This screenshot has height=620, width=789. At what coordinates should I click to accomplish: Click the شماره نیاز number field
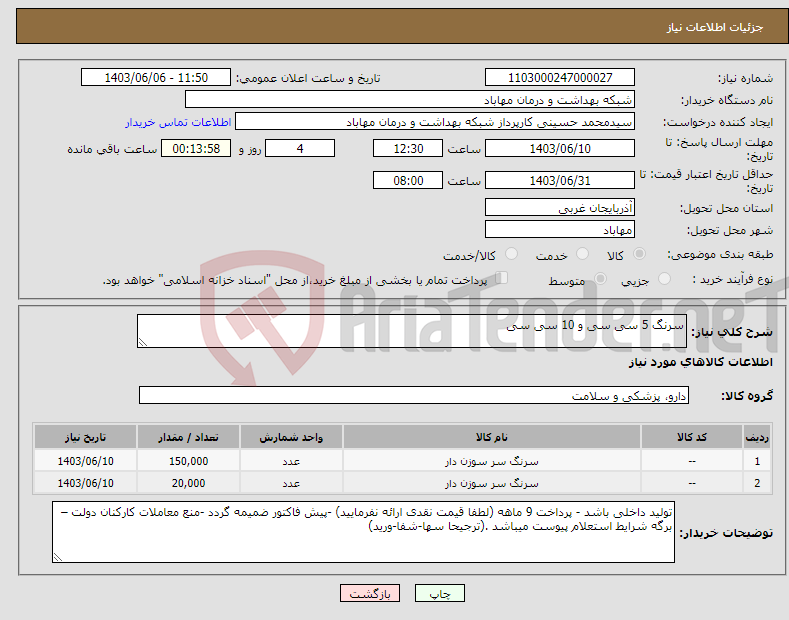tap(560, 78)
